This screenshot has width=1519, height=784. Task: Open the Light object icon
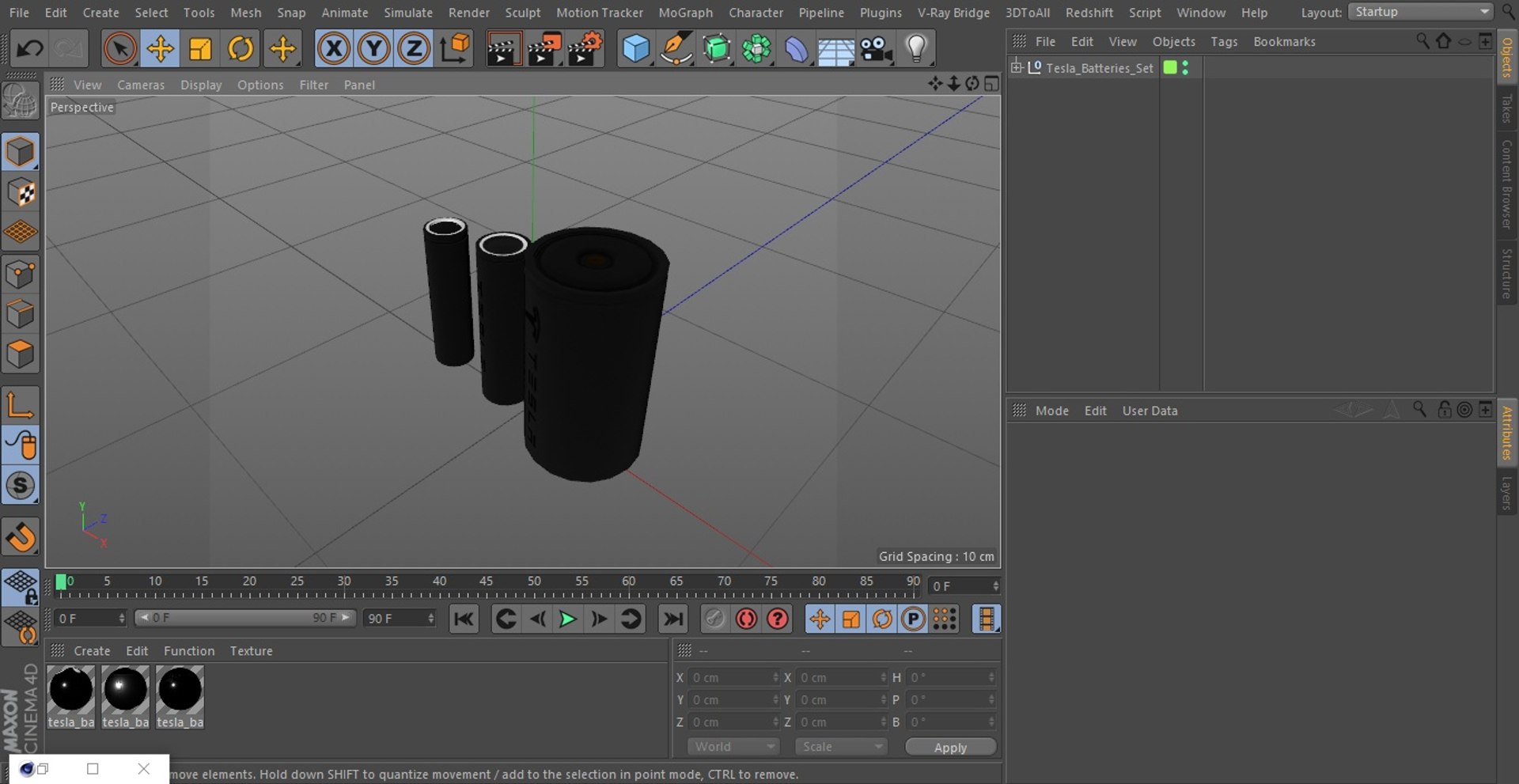pyautogui.click(x=915, y=49)
